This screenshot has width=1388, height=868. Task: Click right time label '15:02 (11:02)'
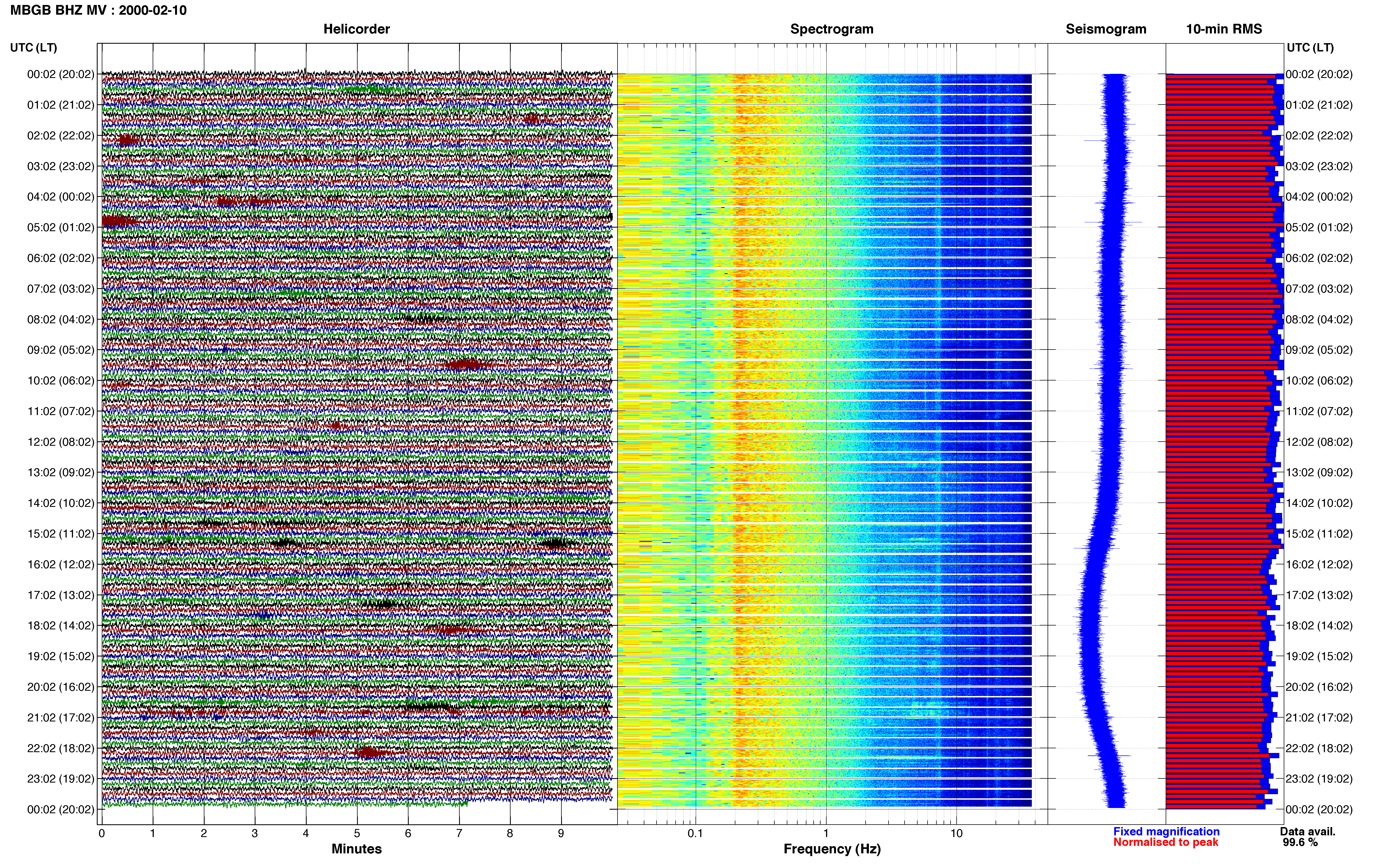pos(1319,534)
